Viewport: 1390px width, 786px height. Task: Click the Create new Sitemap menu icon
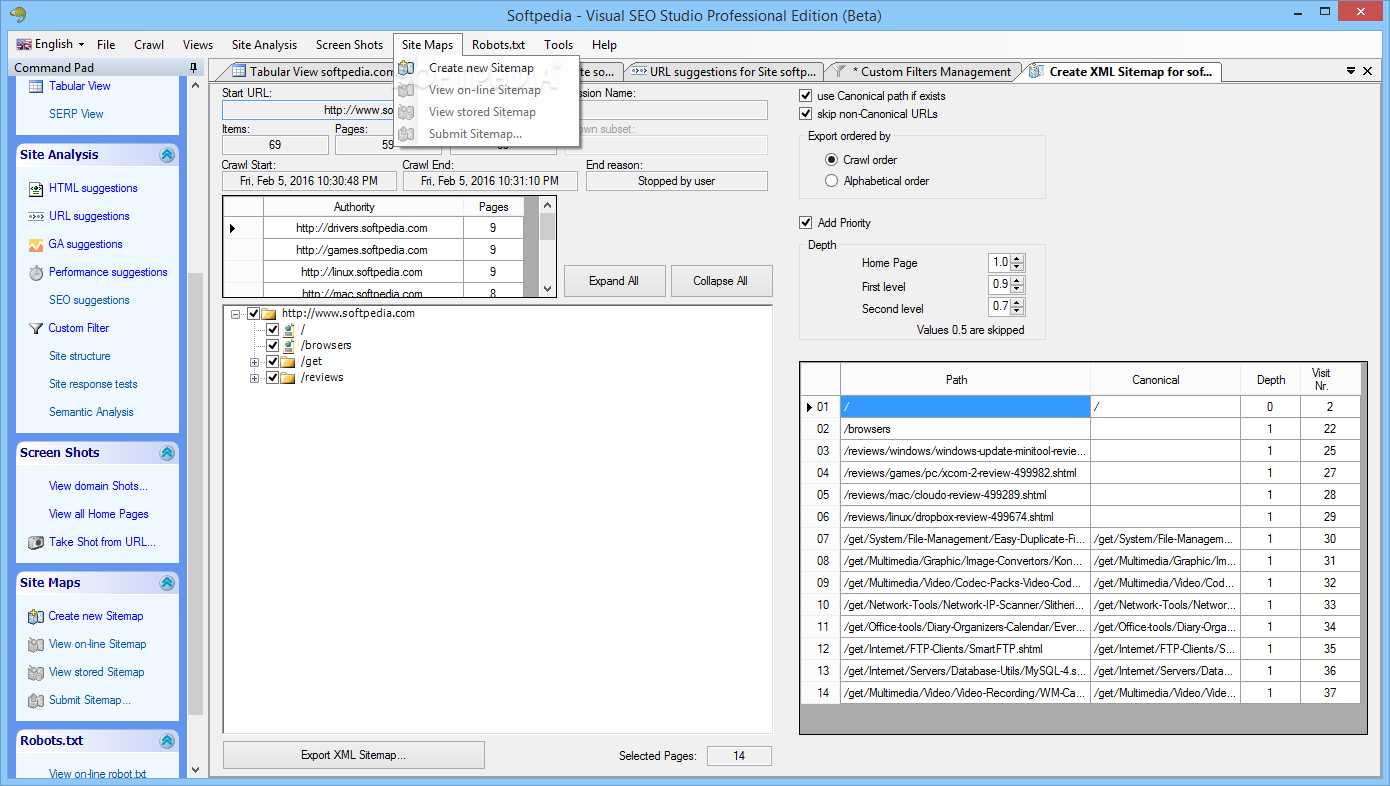[x=406, y=68]
